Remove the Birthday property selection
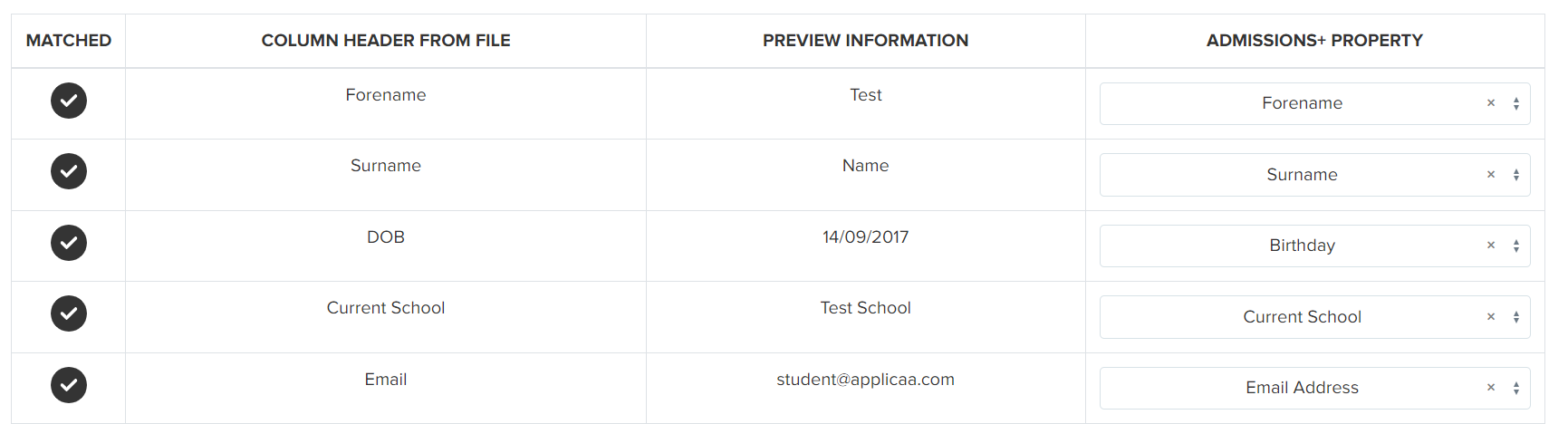 click(1490, 246)
